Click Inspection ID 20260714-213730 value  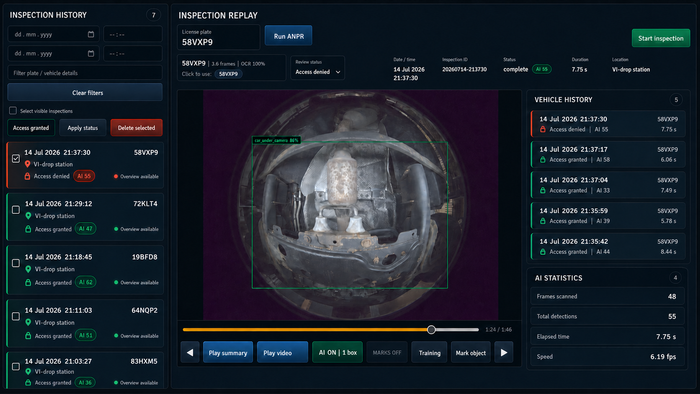coord(464,70)
